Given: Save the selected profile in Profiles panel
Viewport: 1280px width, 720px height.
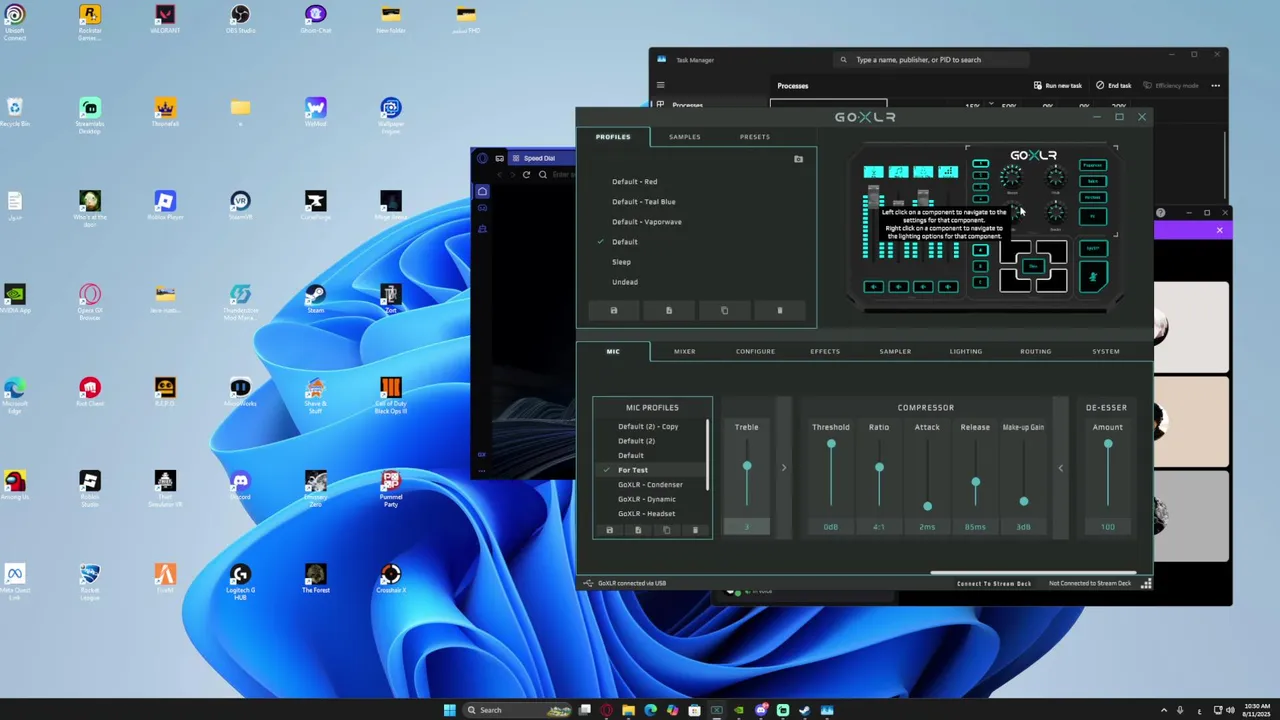Looking at the screenshot, I should point(614,310).
